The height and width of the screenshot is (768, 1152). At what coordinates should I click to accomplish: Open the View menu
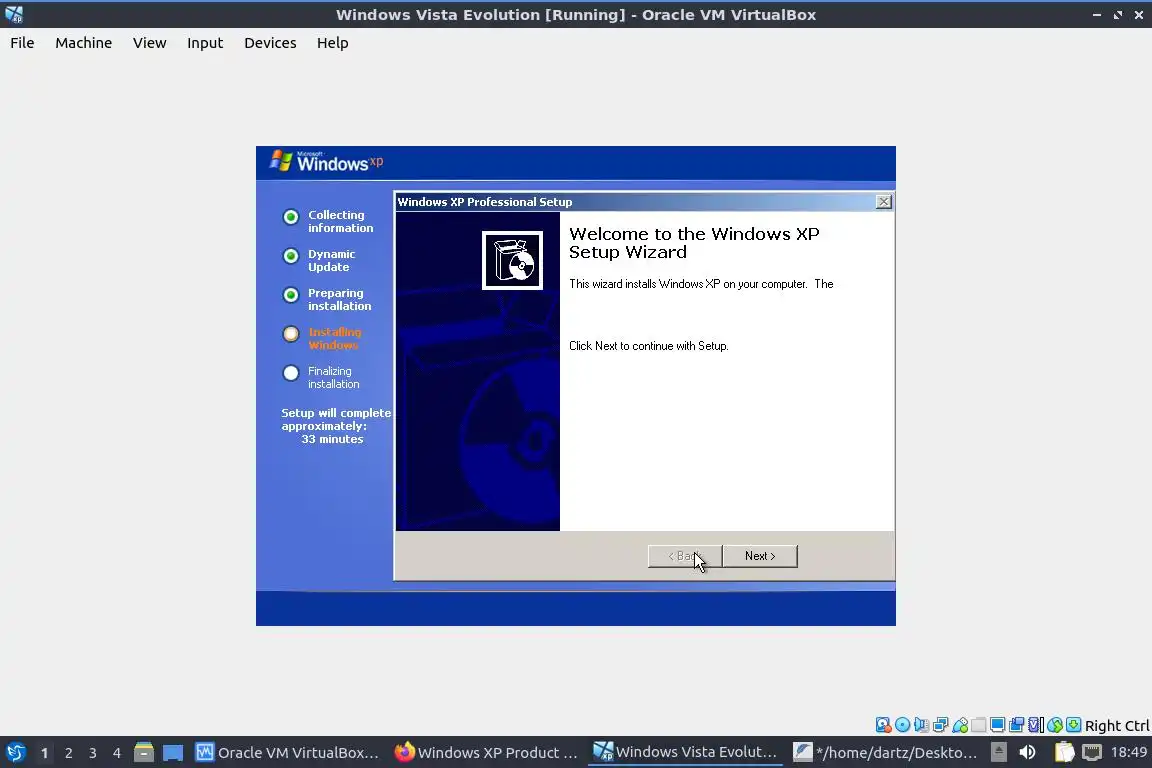(x=149, y=43)
